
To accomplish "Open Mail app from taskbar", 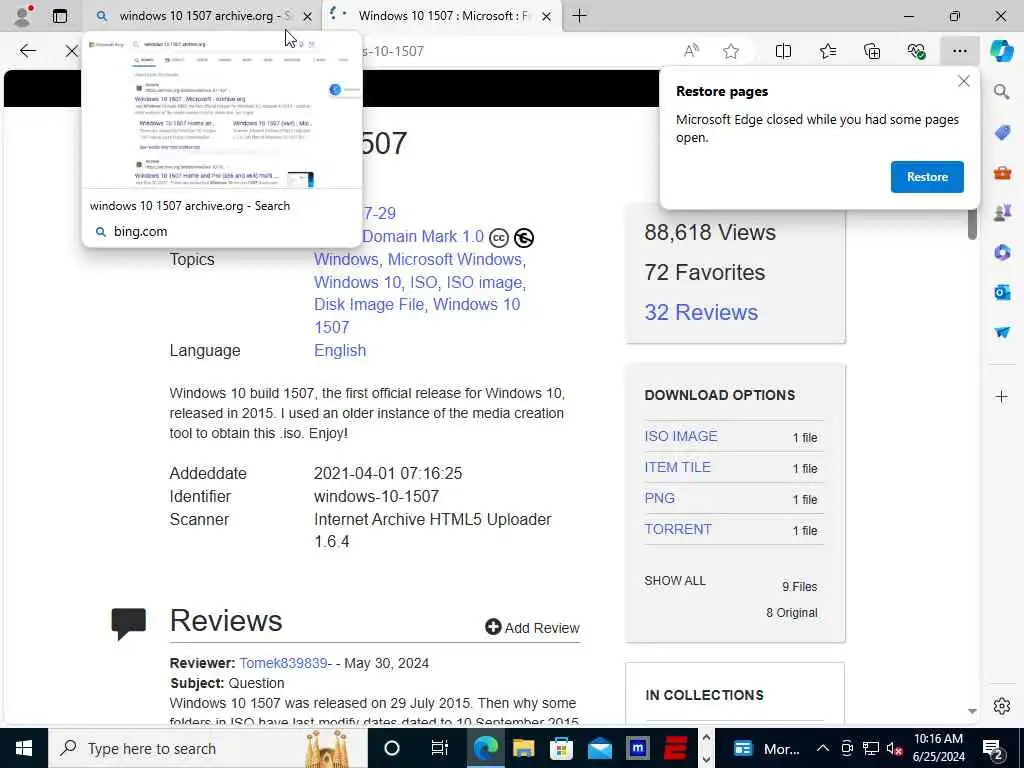I will (x=599, y=748).
